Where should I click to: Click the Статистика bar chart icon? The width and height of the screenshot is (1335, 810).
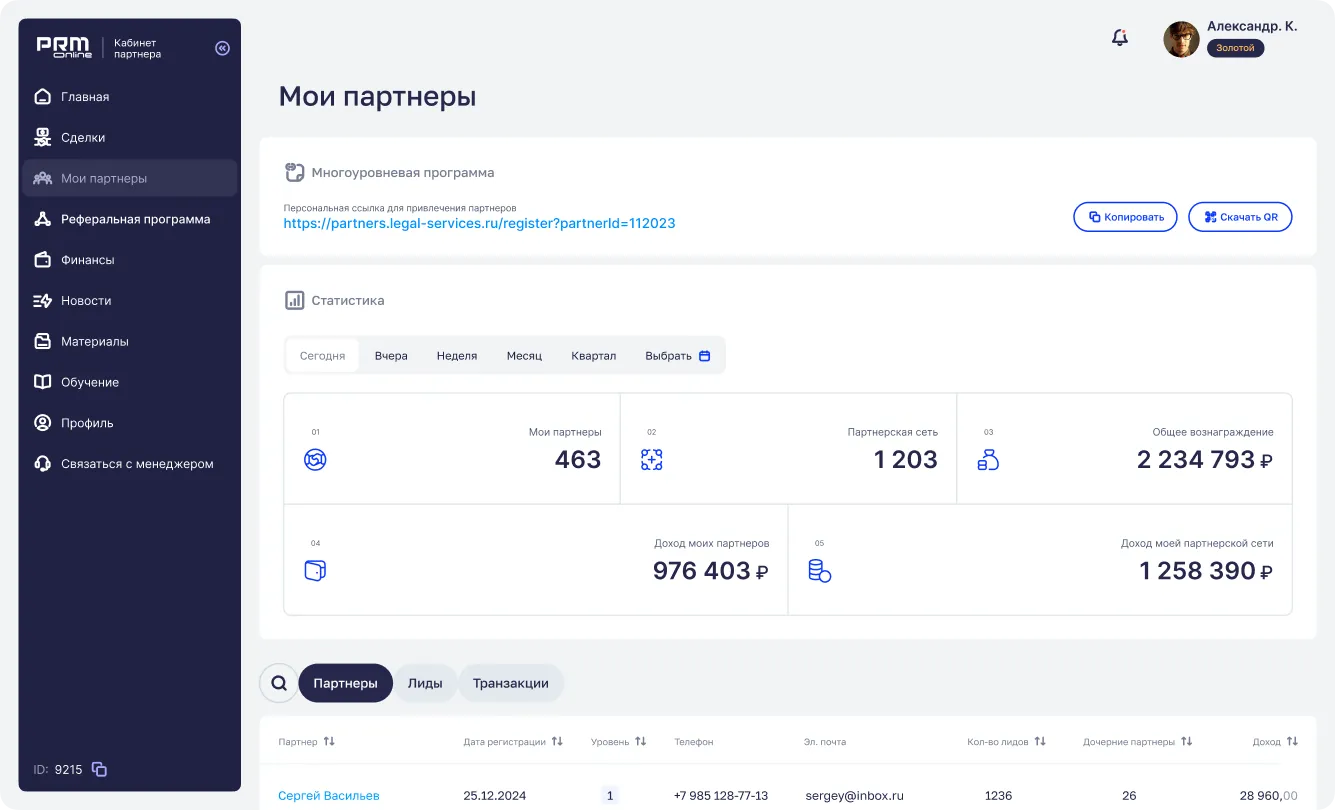pyautogui.click(x=294, y=300)
